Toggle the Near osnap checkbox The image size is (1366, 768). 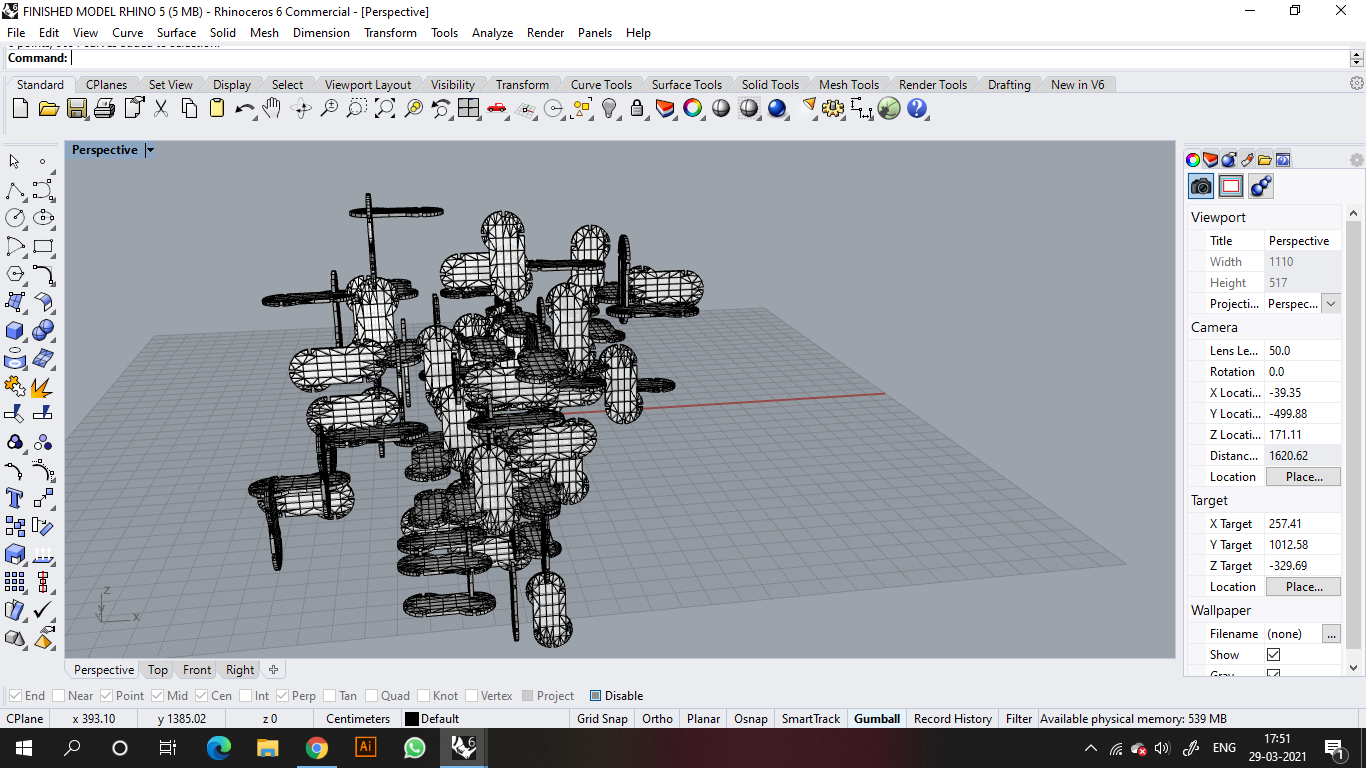click(x=59, y=696)
